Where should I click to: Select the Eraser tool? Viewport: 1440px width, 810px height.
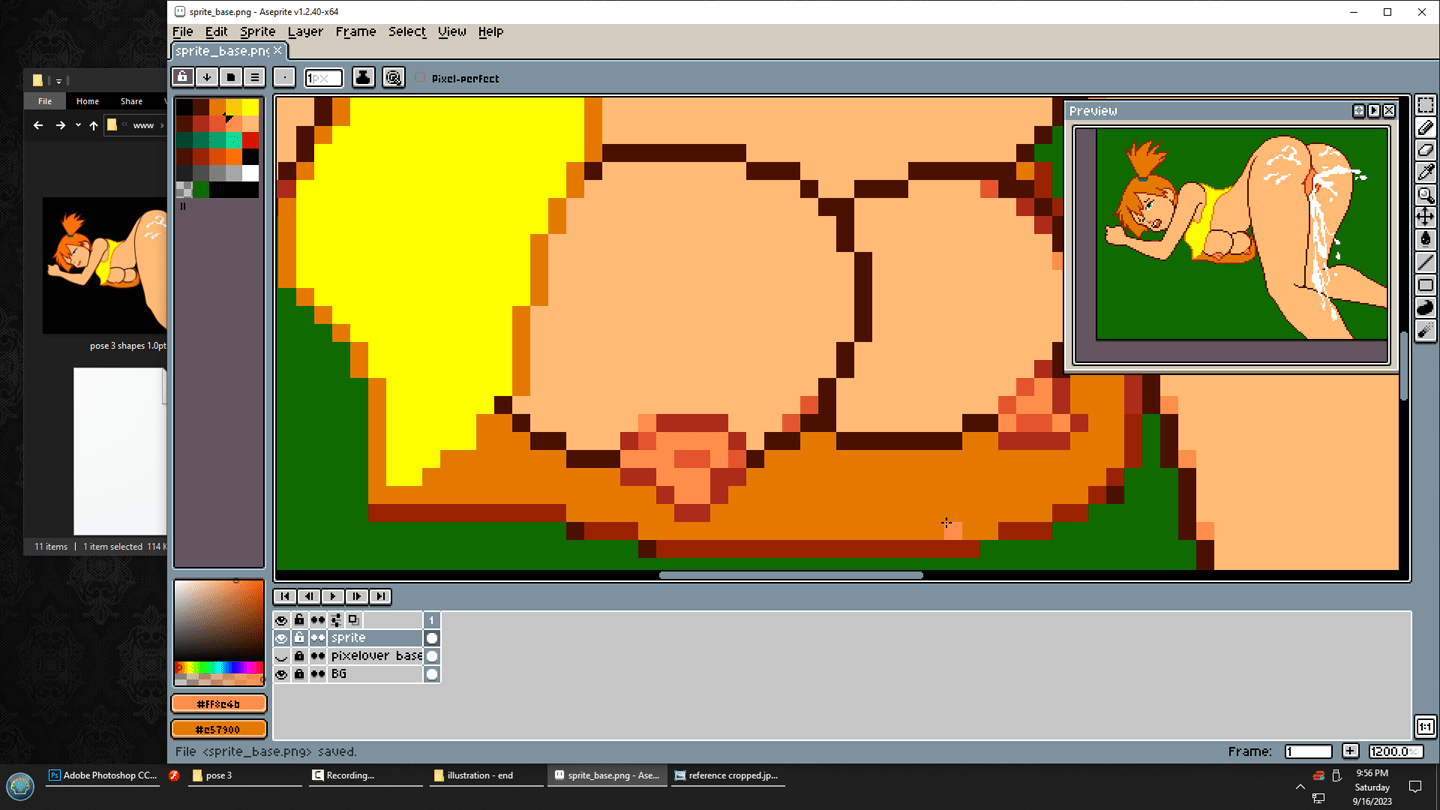[1425, 150]
